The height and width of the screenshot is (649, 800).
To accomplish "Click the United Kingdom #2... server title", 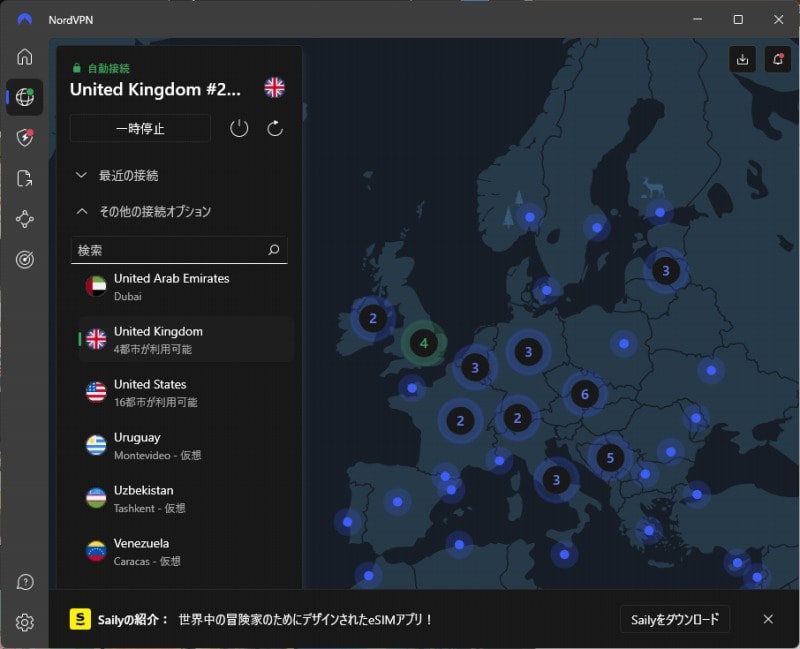I will pyautogui.click(x=155, y=89).
